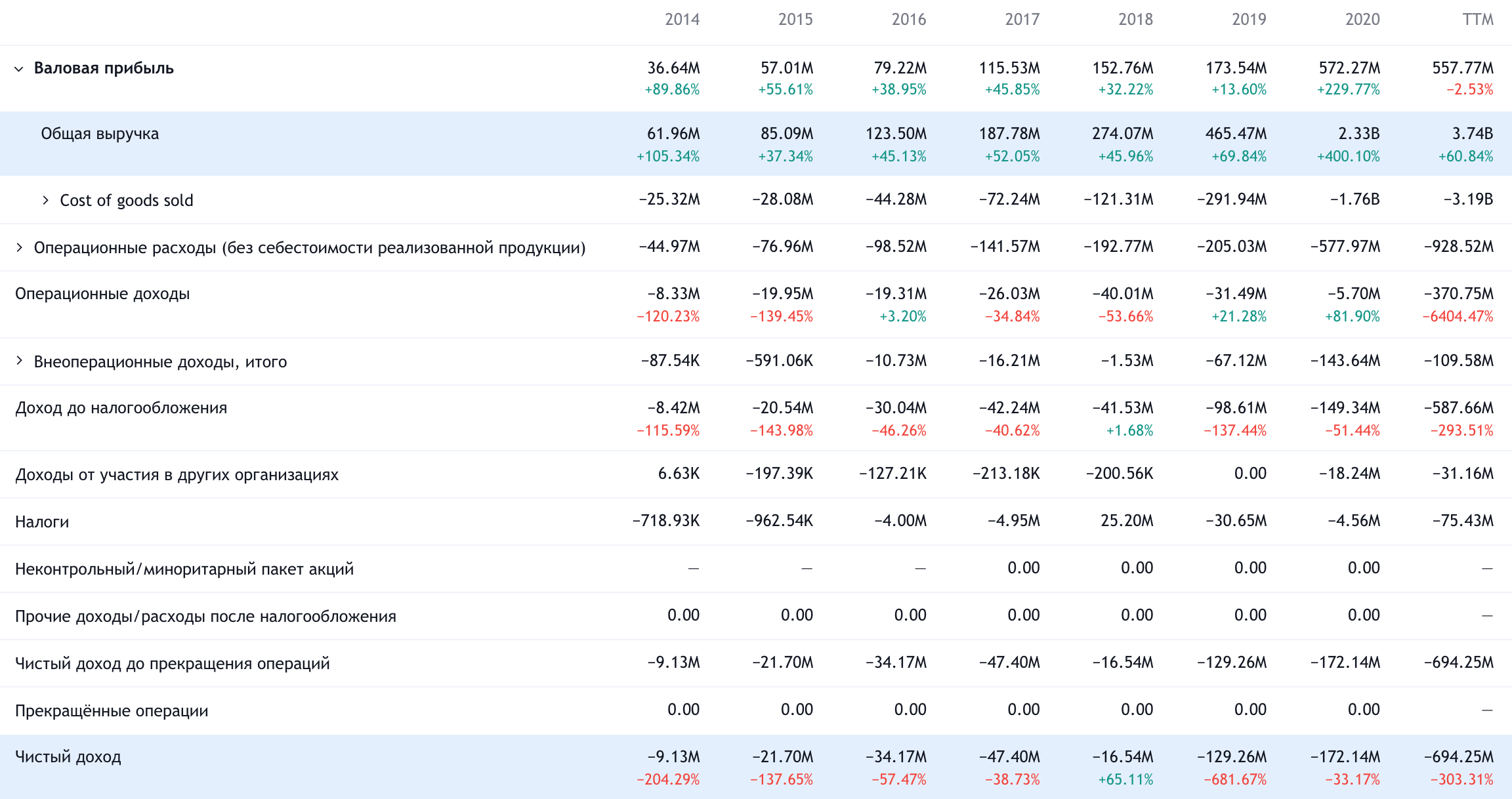
Task: Select the 2019 column header
Action: (x=1249, y=20)
